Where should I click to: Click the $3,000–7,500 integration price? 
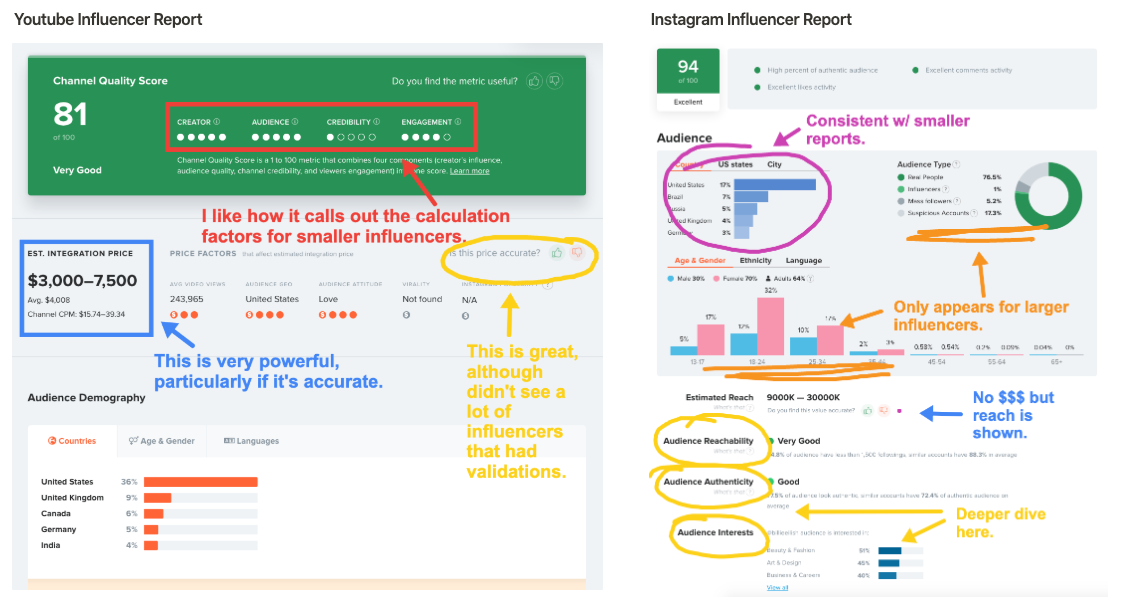83,281
